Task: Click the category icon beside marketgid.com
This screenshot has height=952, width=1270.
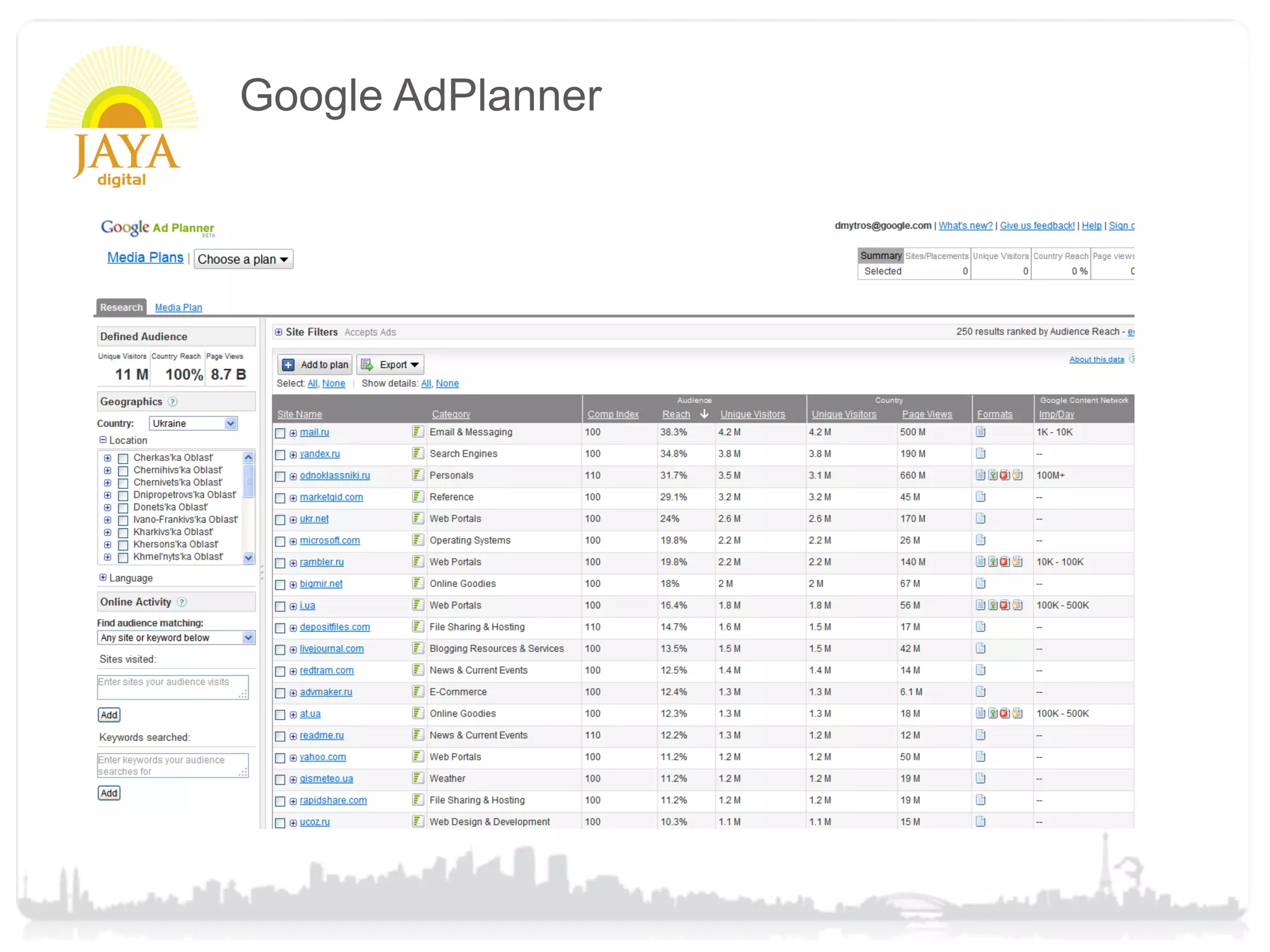Action: click(x=418, y=496)
